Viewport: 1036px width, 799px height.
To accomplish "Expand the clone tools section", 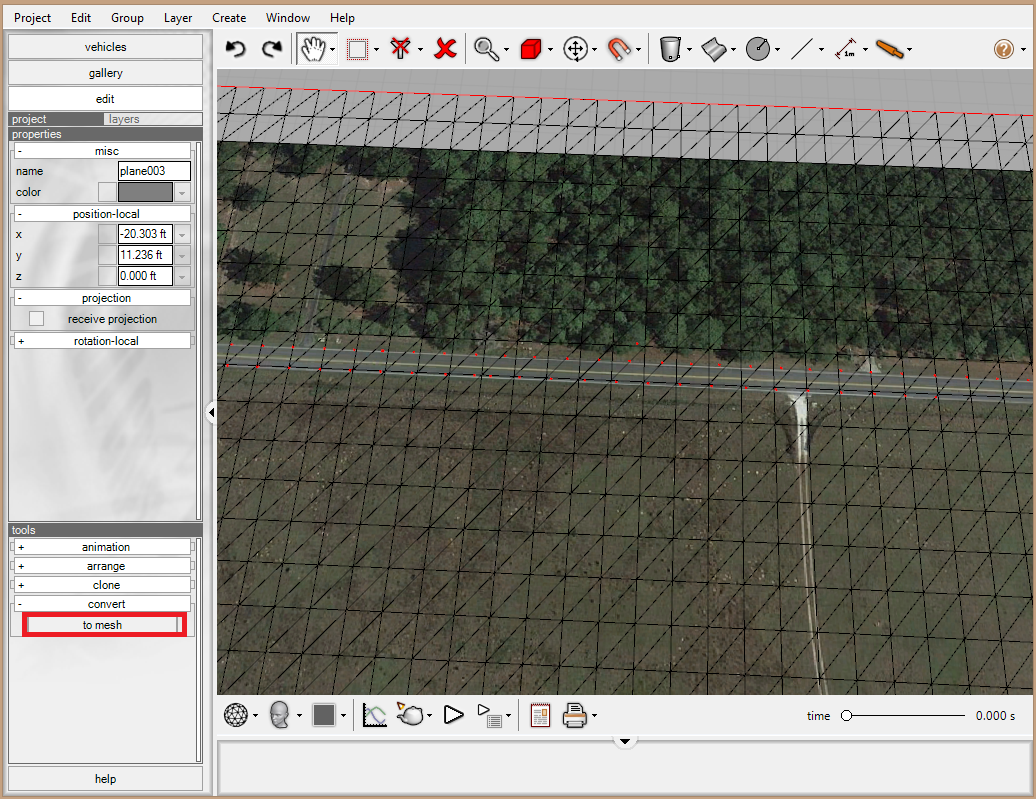I will (x=102, y=586).
